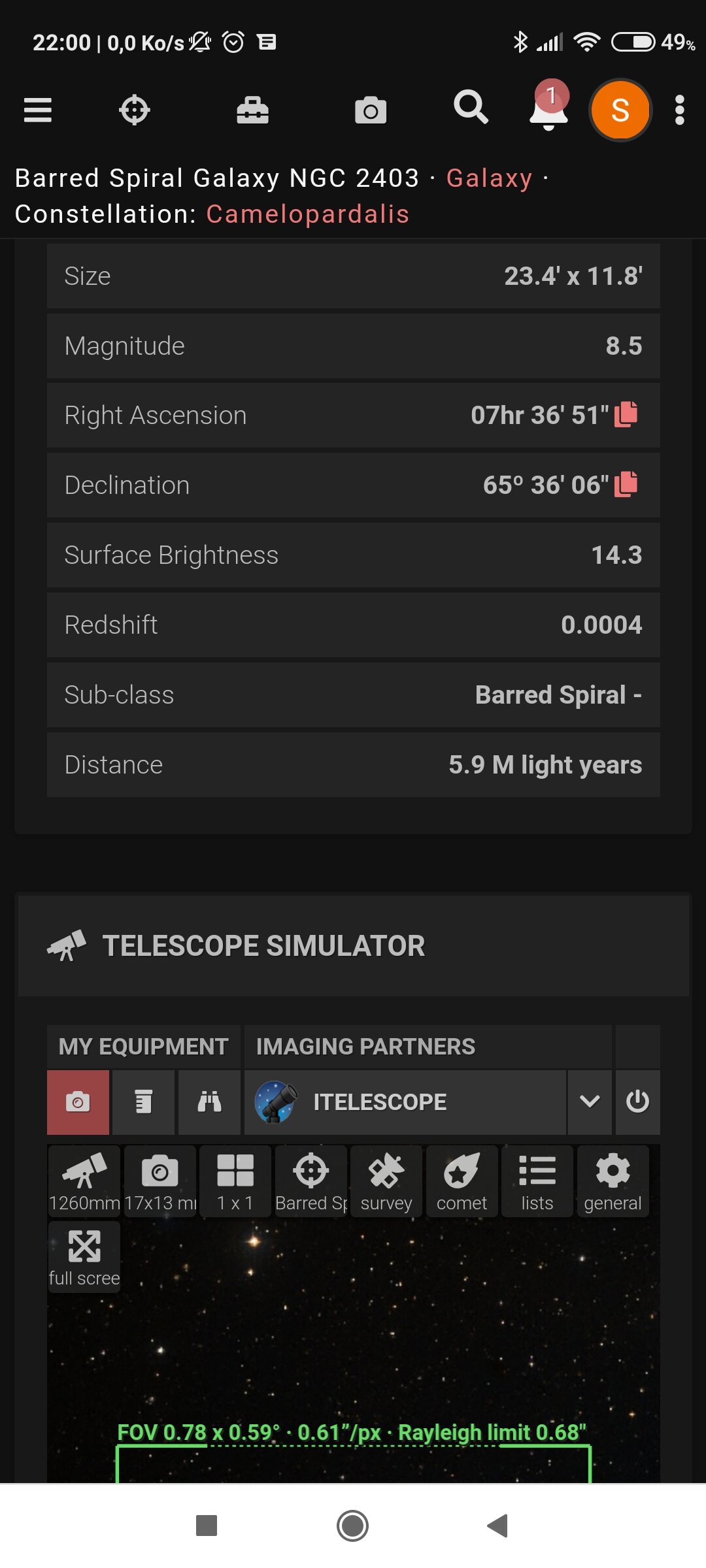Expand the iTelescope partner dropdown arrow
706x1568 pixels.
[590, 1102]
